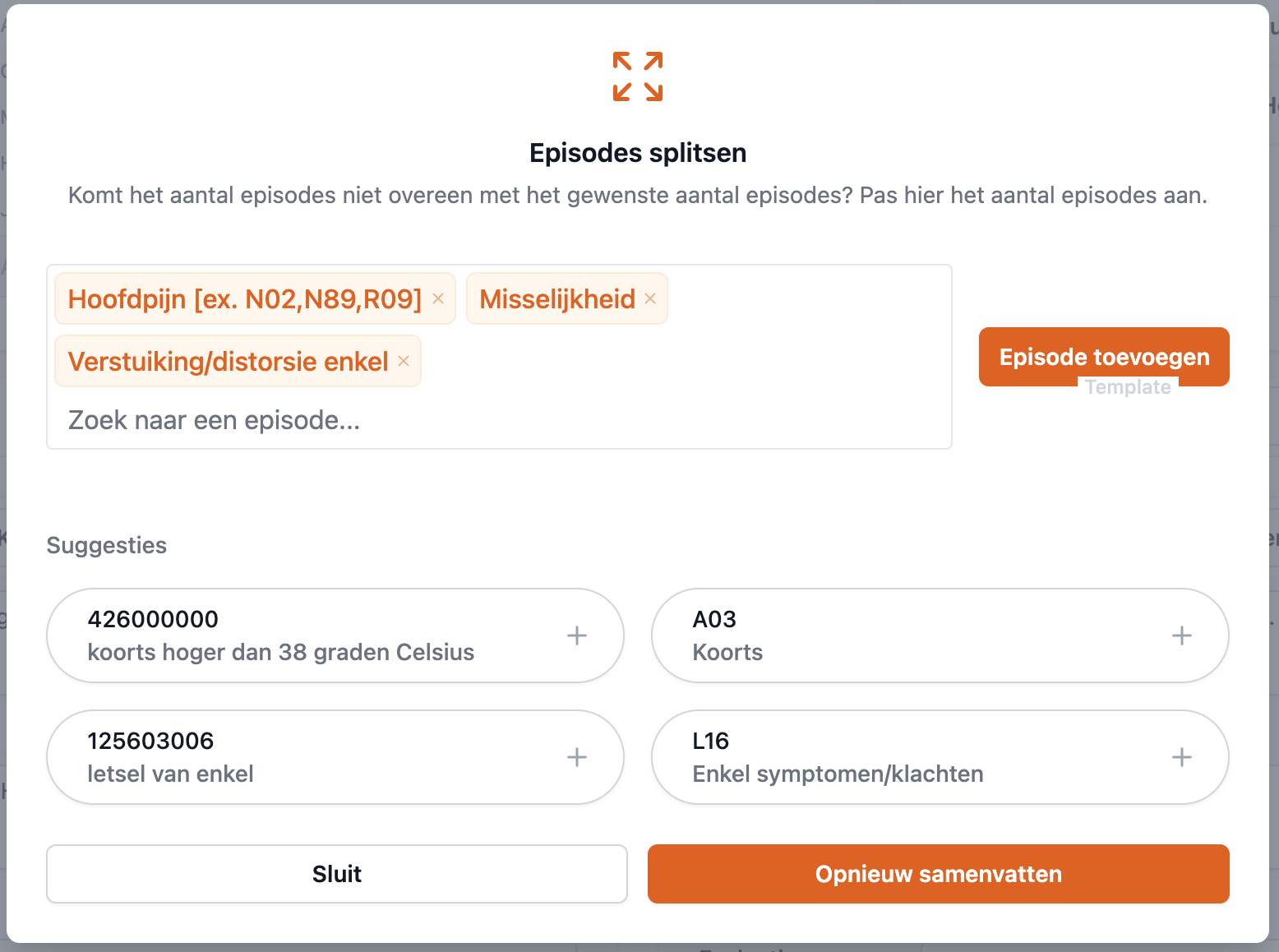Select the Verstuiking/distorsie enkel tag label

[x=228, y=361]
